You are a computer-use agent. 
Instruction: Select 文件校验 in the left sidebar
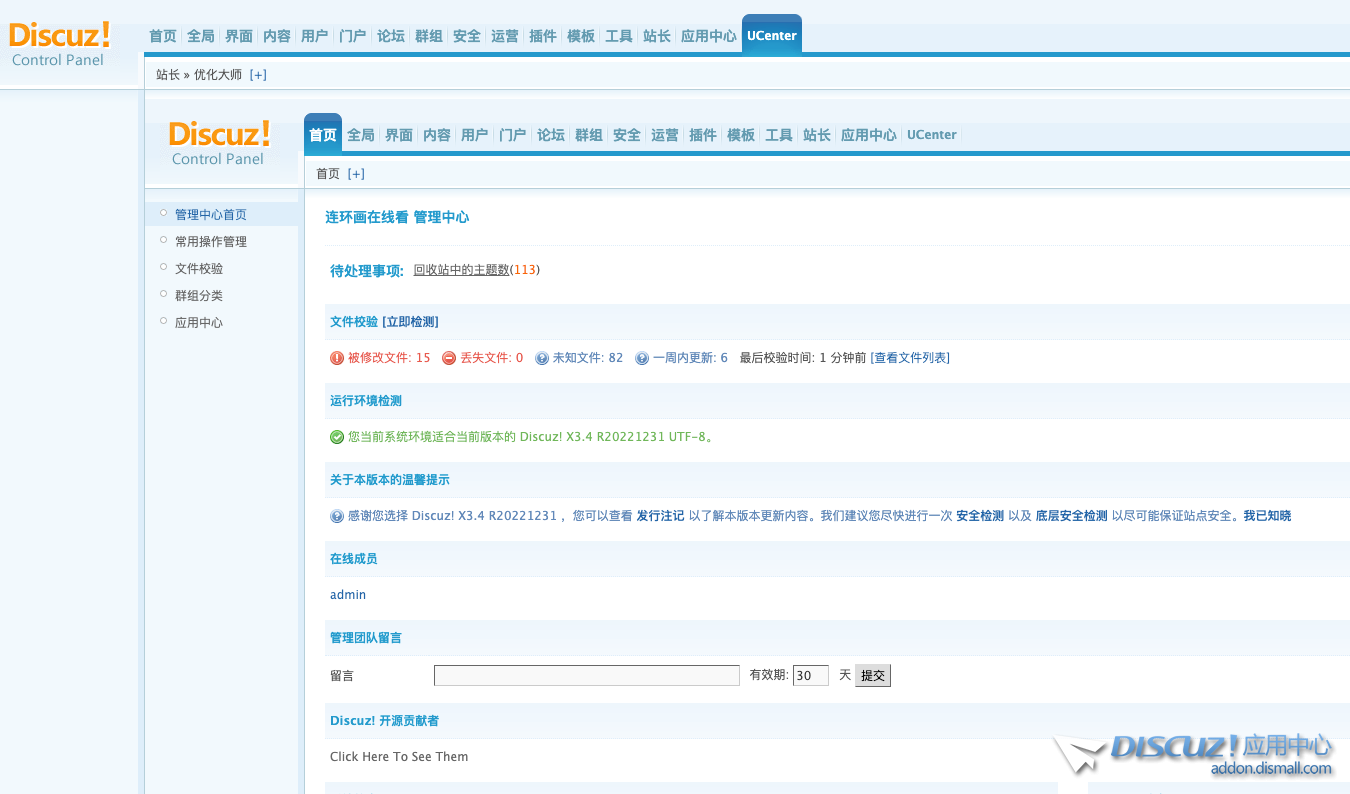[x=199, y=269]
